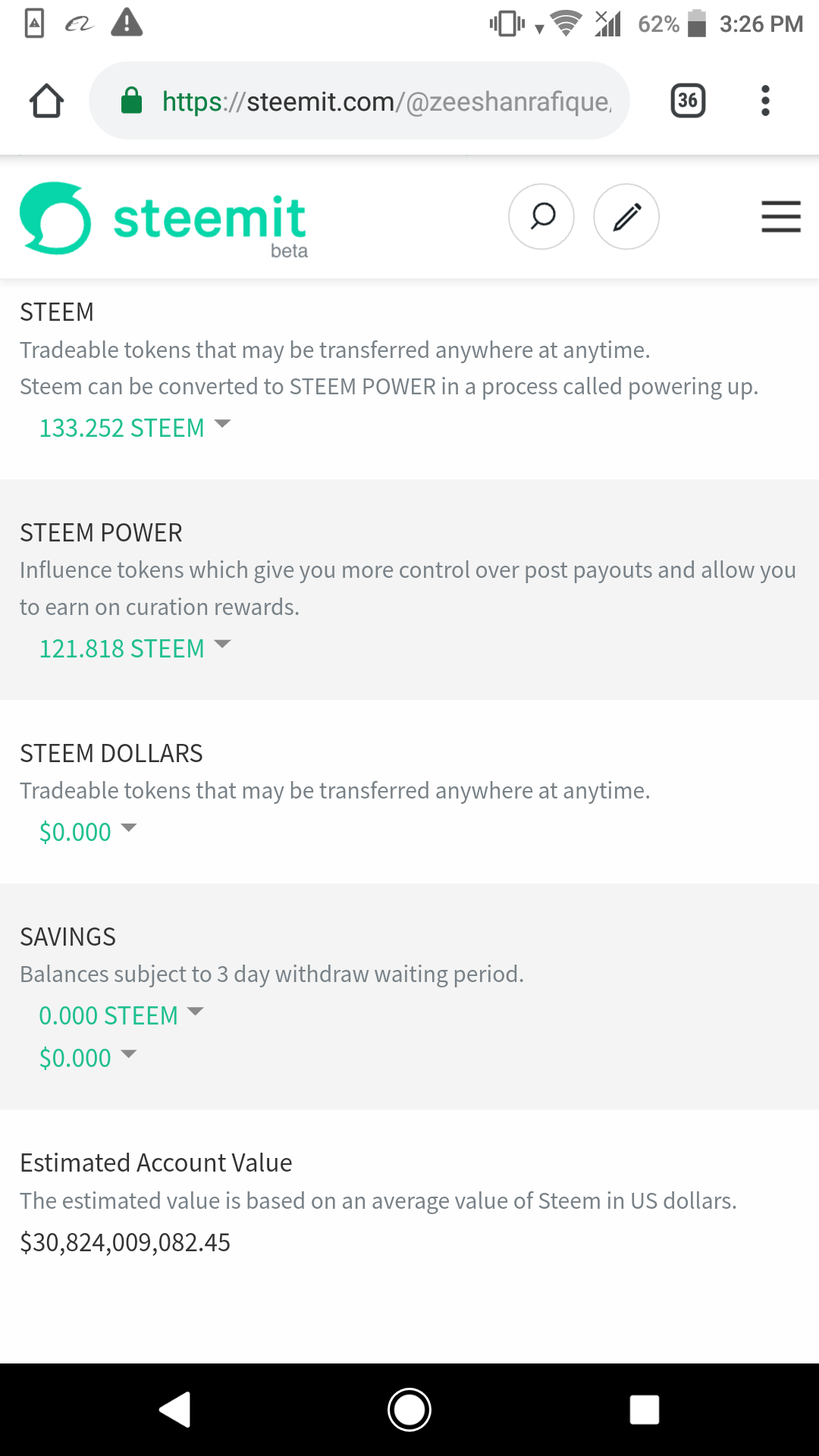
Task: Open the Steem Dollars $0.000 dropdown
Action: pyautogui.click(x=87, y=832)
